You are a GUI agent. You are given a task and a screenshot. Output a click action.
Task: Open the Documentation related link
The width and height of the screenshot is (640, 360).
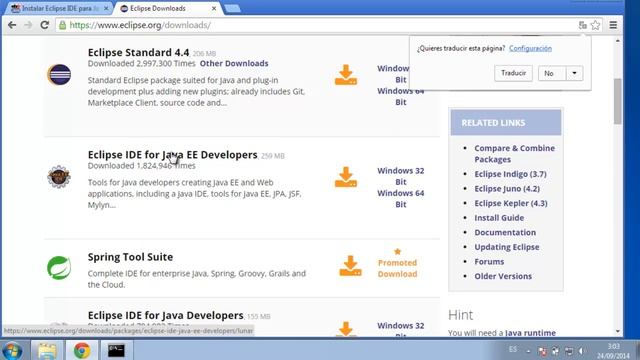pyautogui.click(x=505, y=232)
